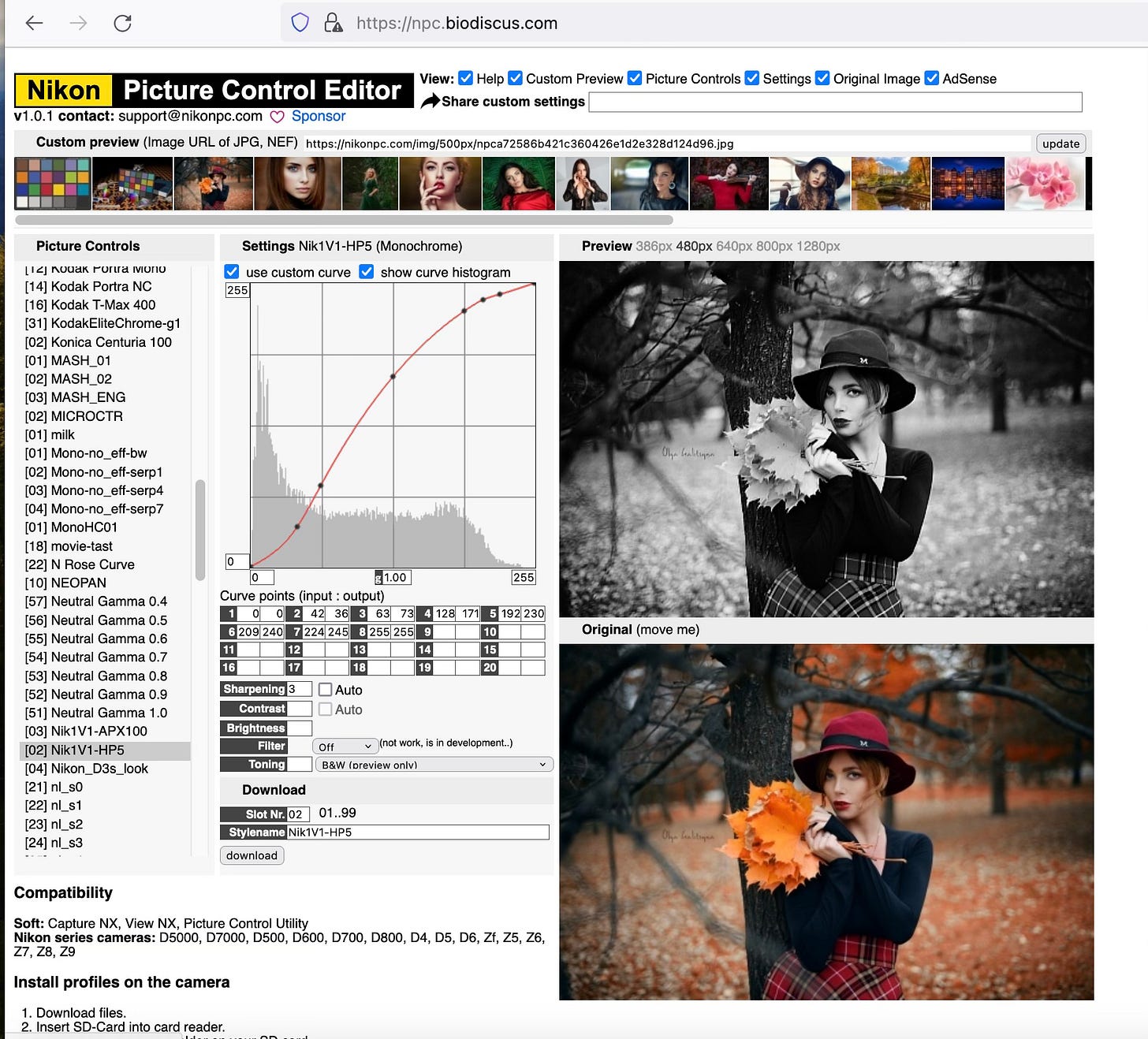Click the thumbnail strip horizontal scrollbar
1148x1039 pixels.
coord(344,220)
